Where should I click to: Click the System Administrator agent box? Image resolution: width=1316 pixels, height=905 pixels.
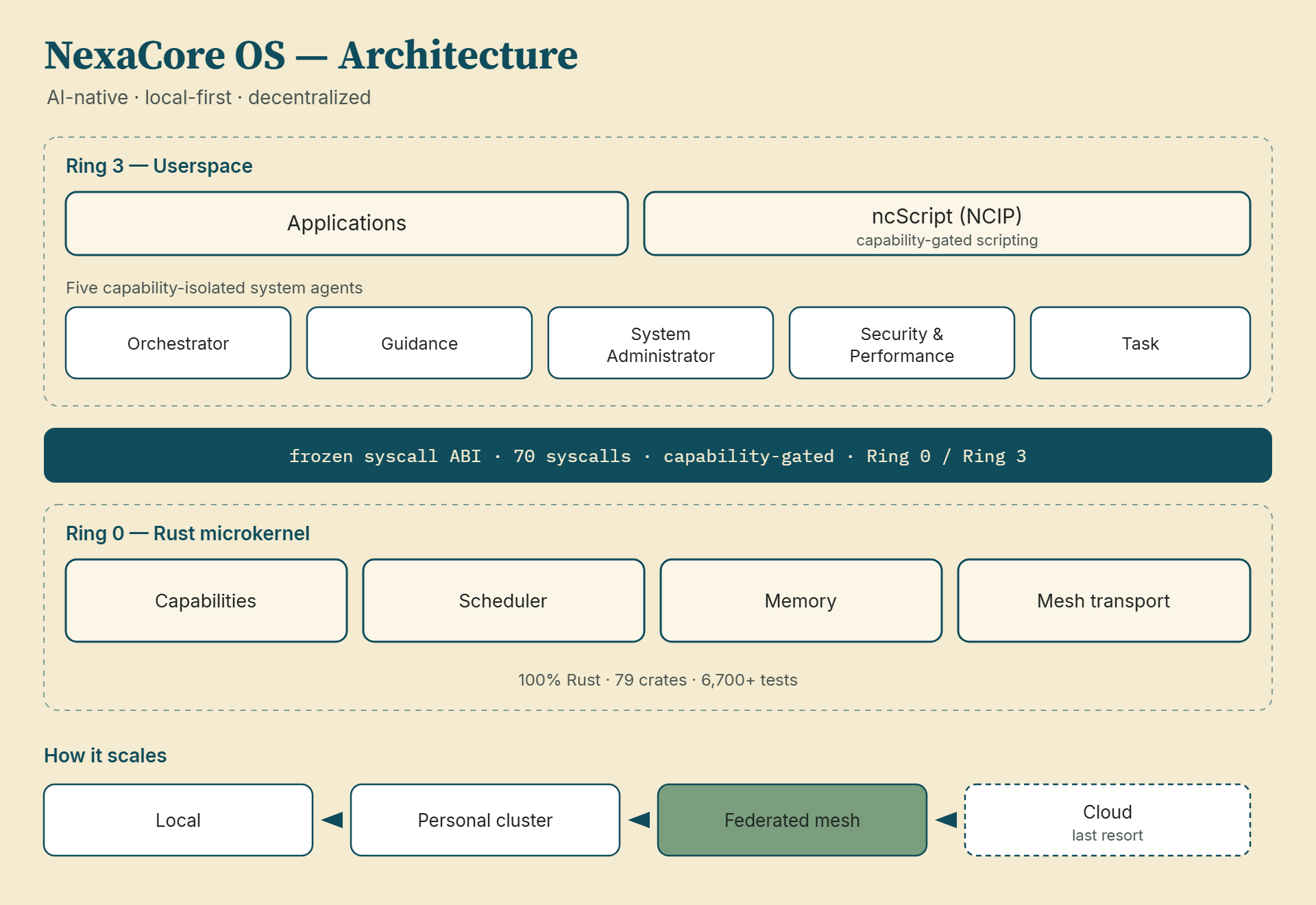661,343
